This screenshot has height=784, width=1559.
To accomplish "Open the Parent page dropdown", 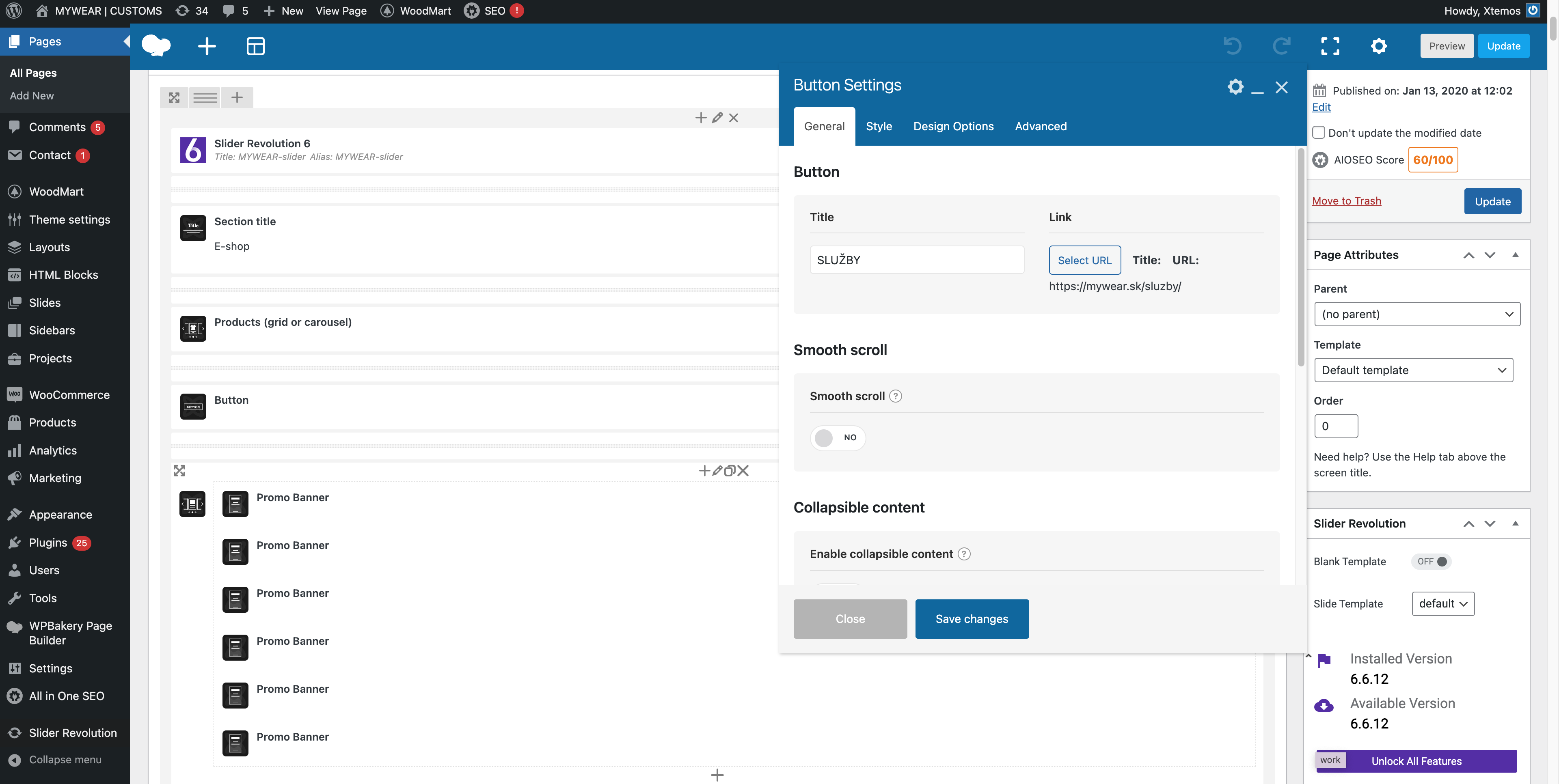I will tap(1416, 314).
